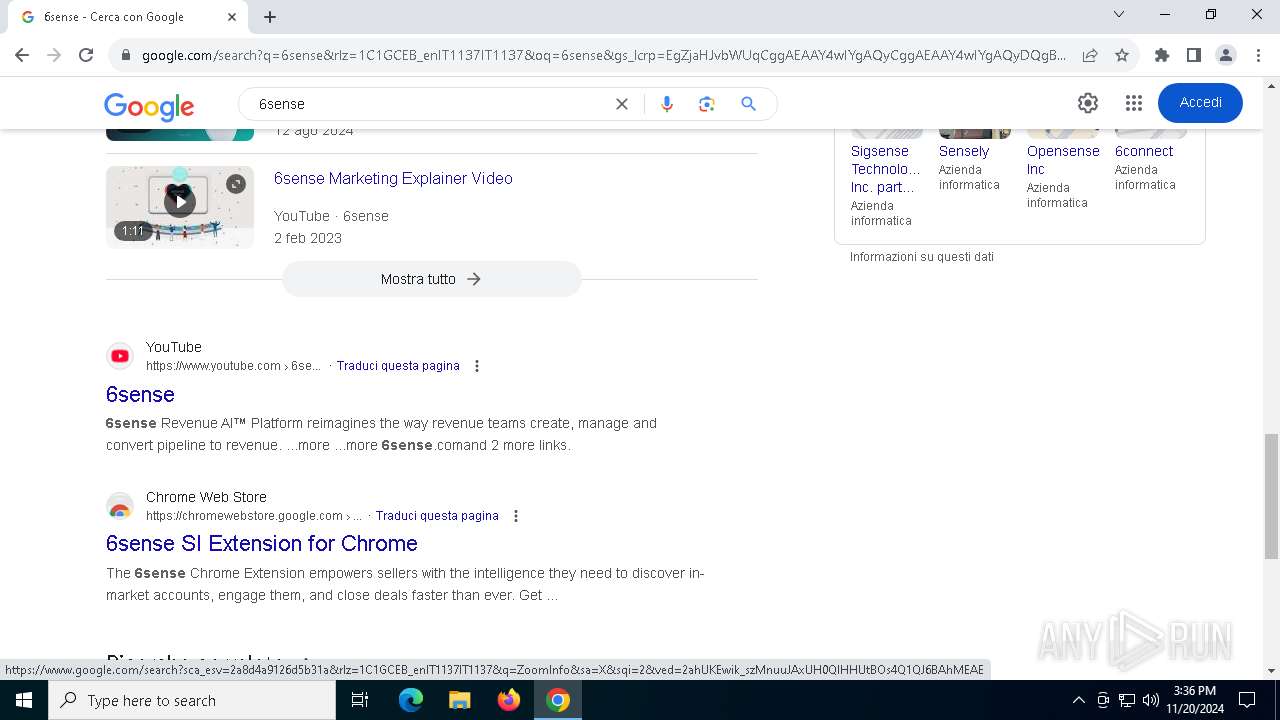Open the tab search dropdown chevron
Image resolution: width=1280 pixels, height=720 pixels.
coord(1119,14)
